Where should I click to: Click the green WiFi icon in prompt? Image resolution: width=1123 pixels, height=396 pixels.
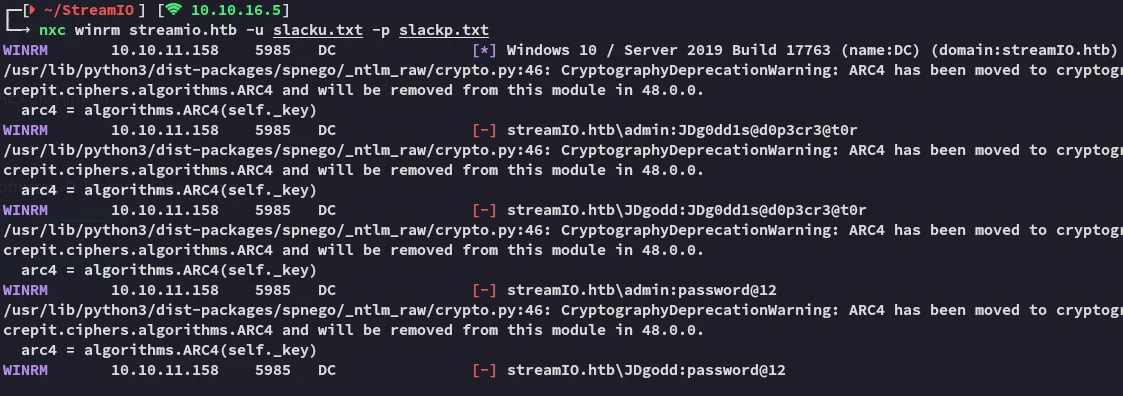pos(173,10)
